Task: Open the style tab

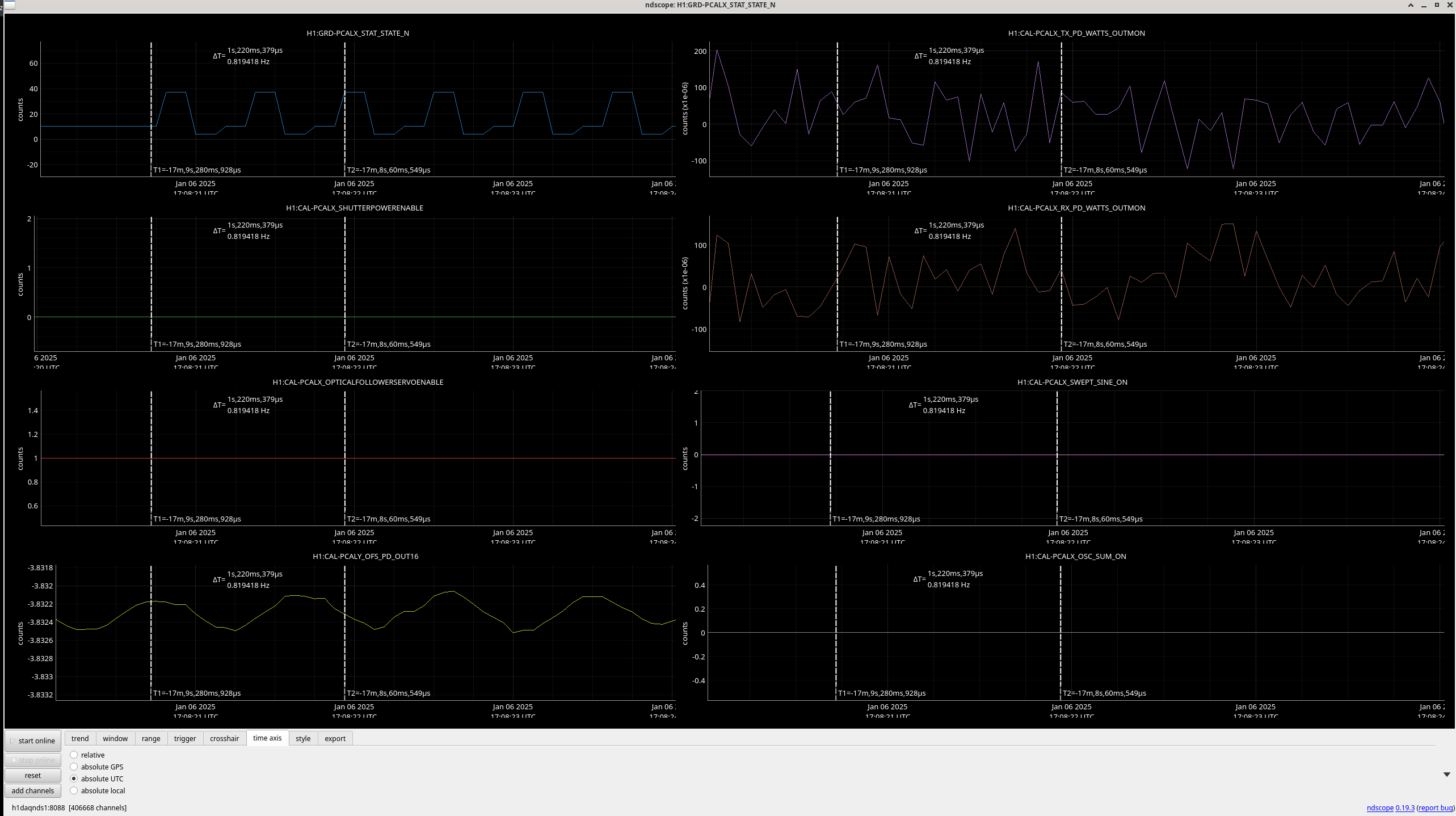Action: 303,738
